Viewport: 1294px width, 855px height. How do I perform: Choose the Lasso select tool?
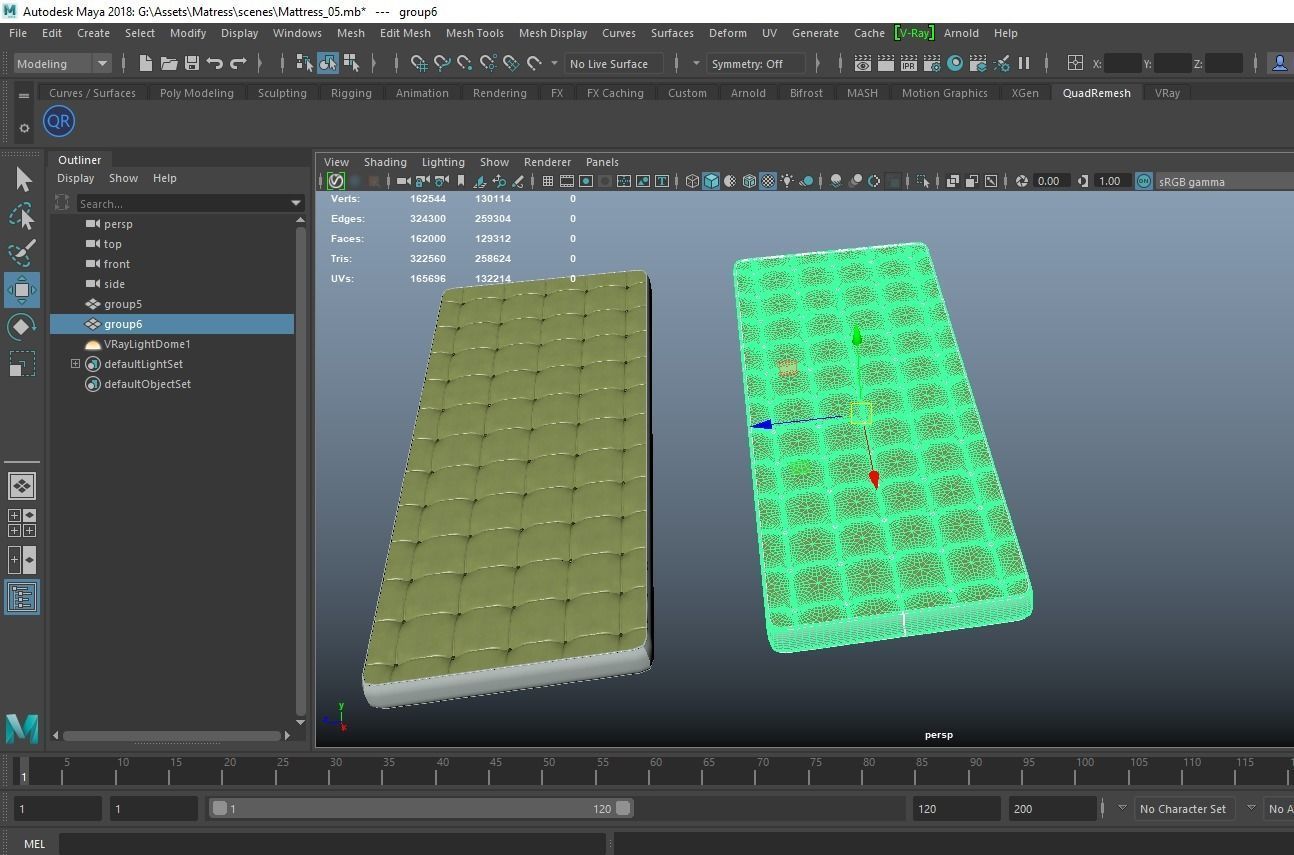point(22,216)
